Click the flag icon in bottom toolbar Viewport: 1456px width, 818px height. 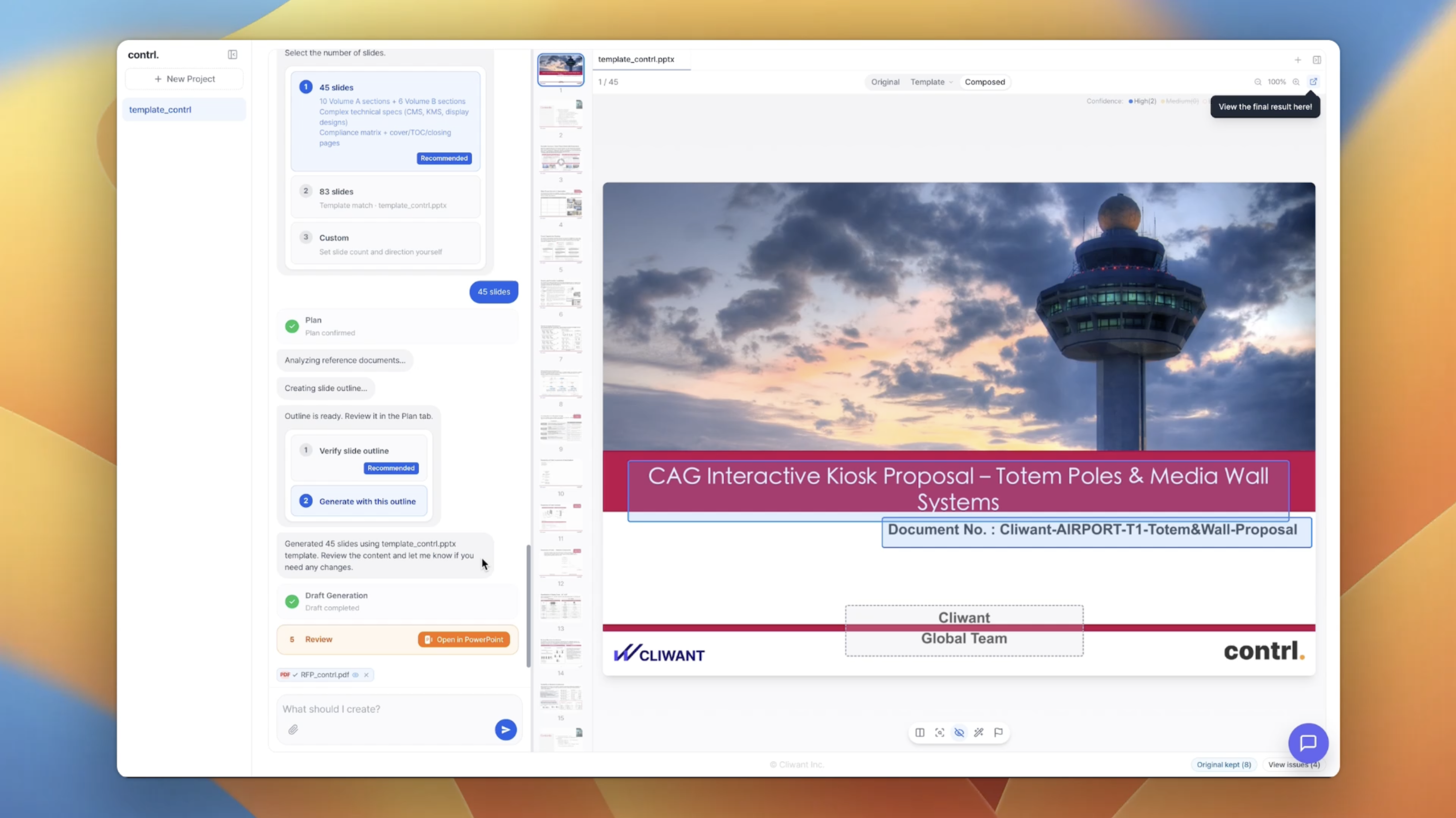point(999,733)
